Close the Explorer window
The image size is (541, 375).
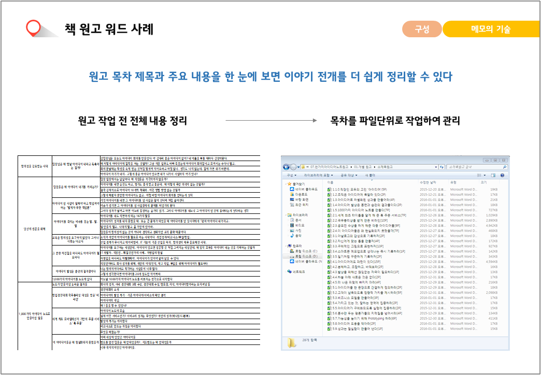(x=504, y=160)
